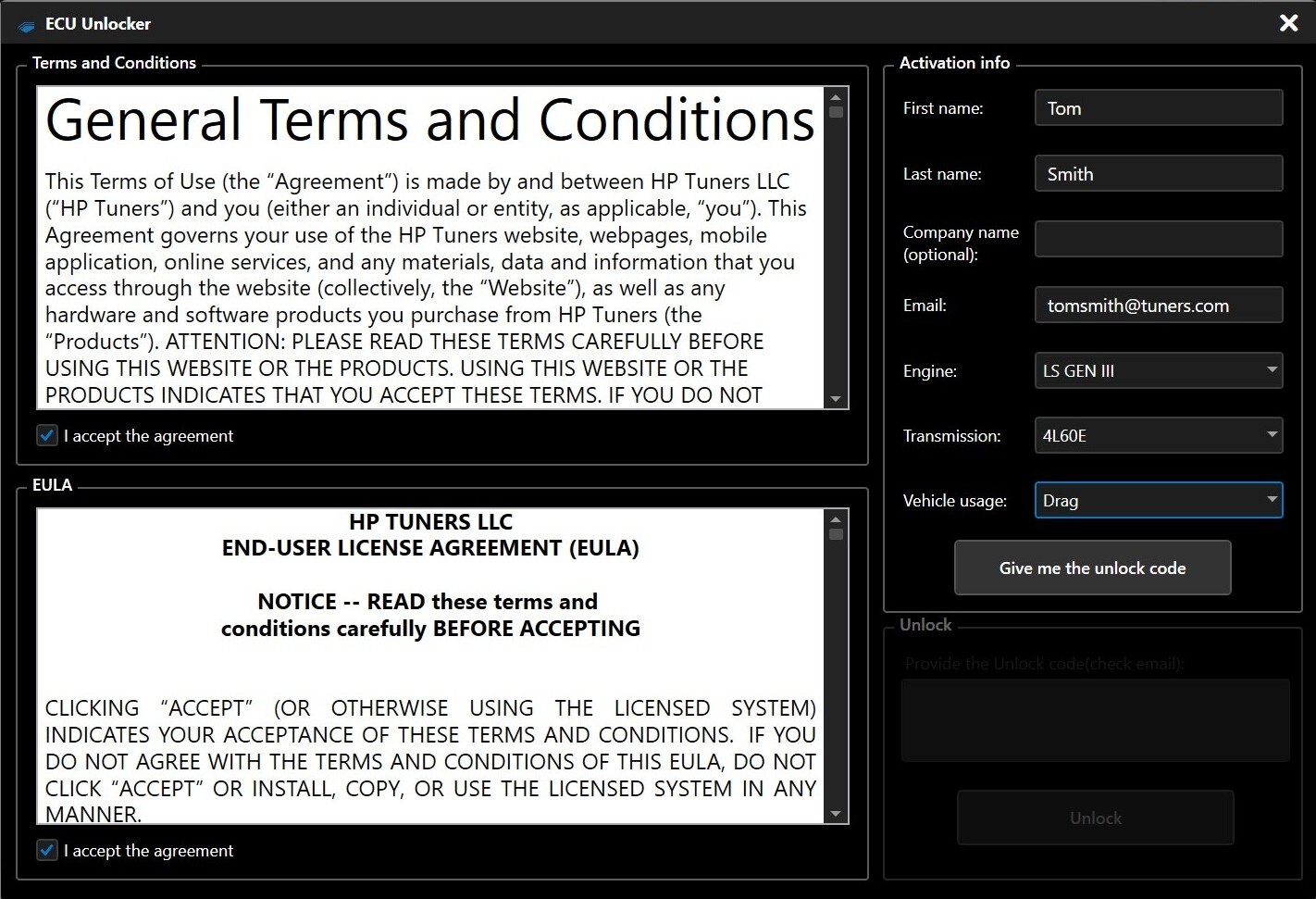The width and height of the screenshot is (1316, 899).
Task: Focus the empty Company name field
Action: 1159,239
